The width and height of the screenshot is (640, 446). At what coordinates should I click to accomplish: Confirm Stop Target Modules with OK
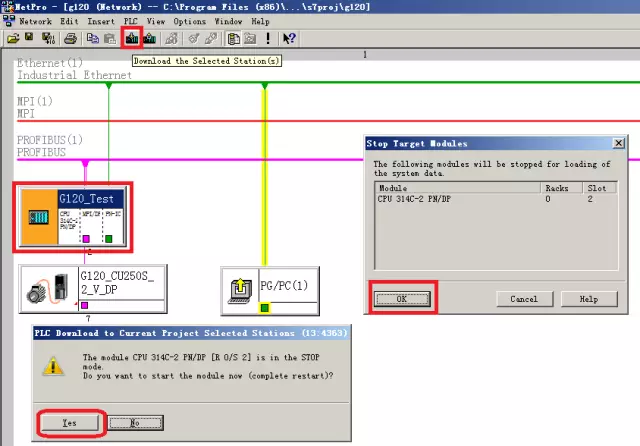[401, 298]
